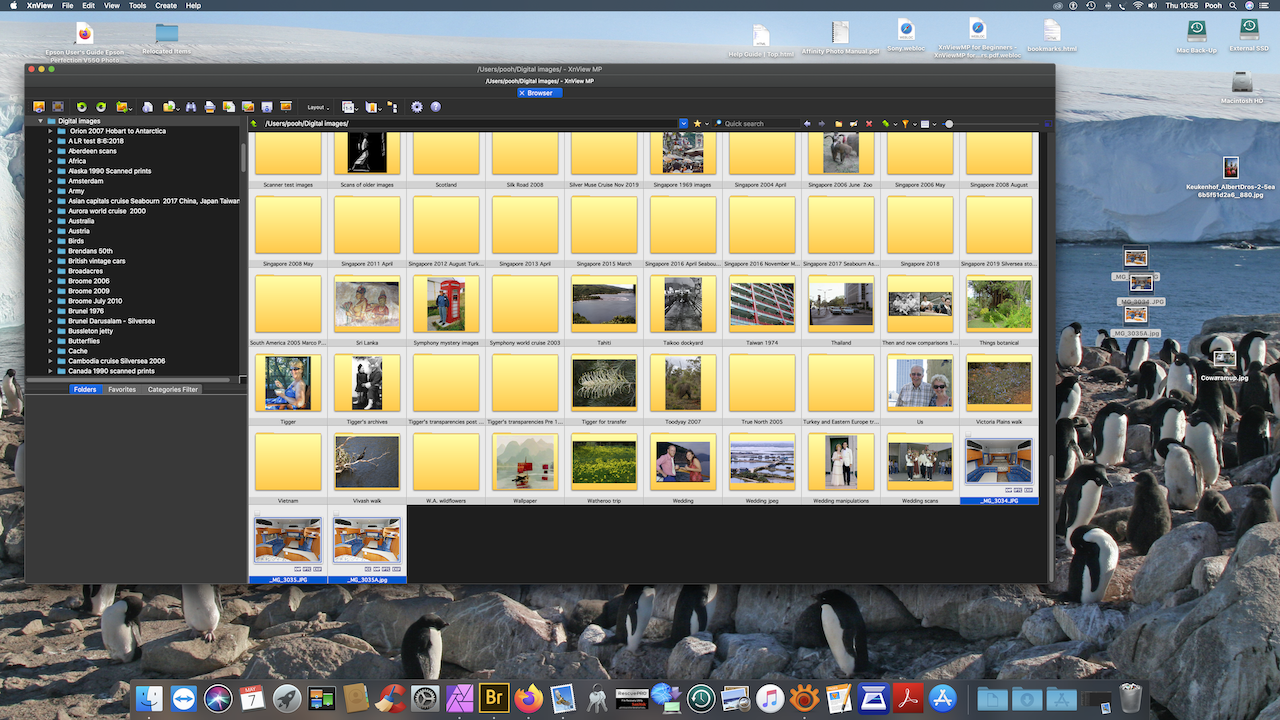Open the Layout dropdown
The width and height of the screenshot is (1280, 720).
click(x=318, y=107)
